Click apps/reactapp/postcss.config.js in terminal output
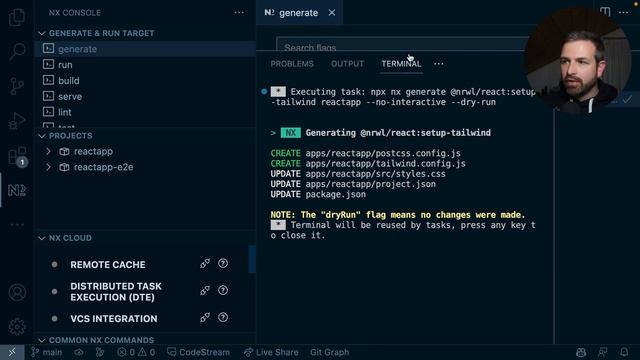 [x=383, y=153]
